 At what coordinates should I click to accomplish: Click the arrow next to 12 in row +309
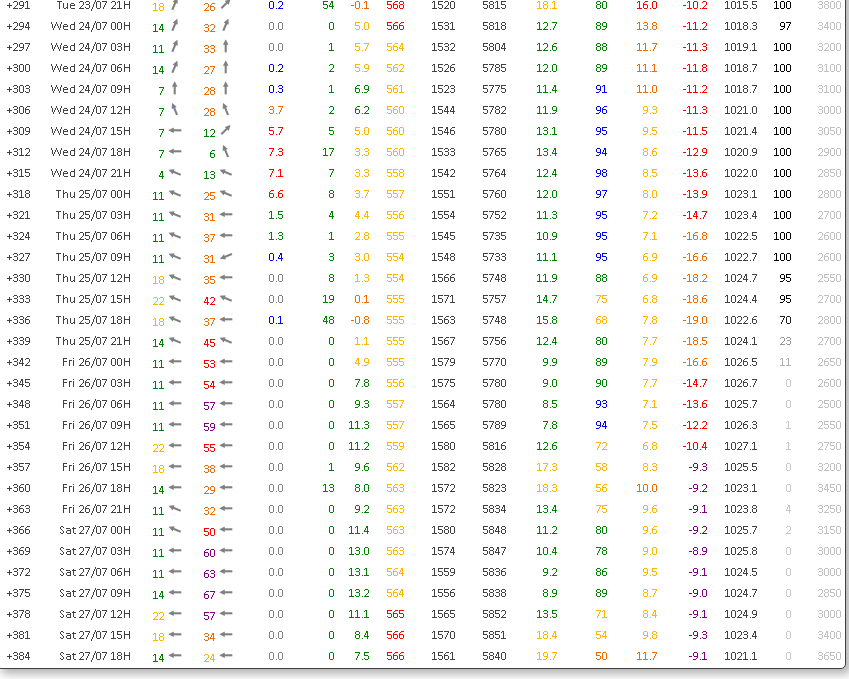click(226, 131)
